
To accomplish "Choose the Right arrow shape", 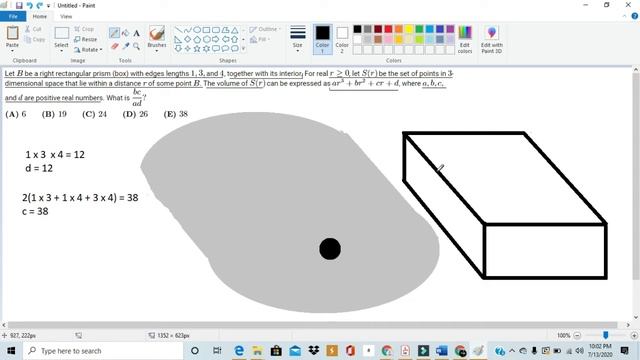I will click(216, 39).
